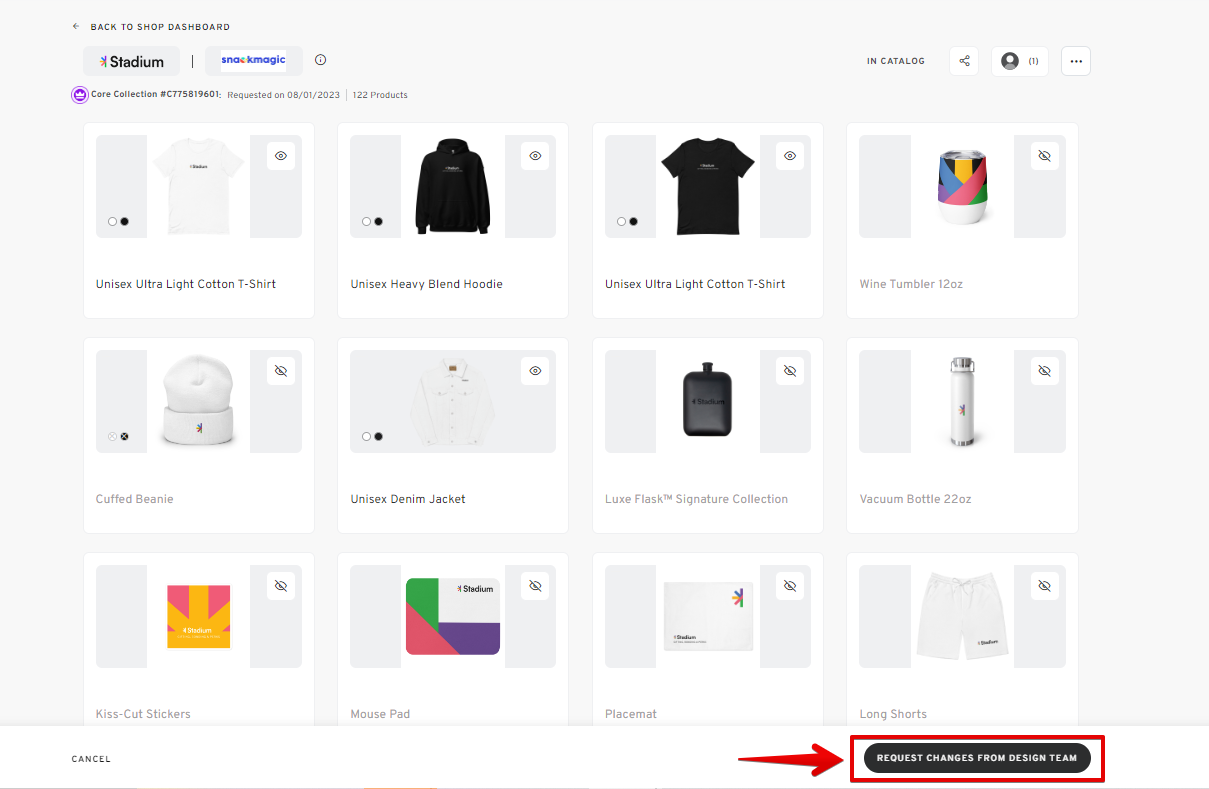Toggle visibility of the Unisex Denim Jacket
1209x789 pixels.
[x=535, y=371]
